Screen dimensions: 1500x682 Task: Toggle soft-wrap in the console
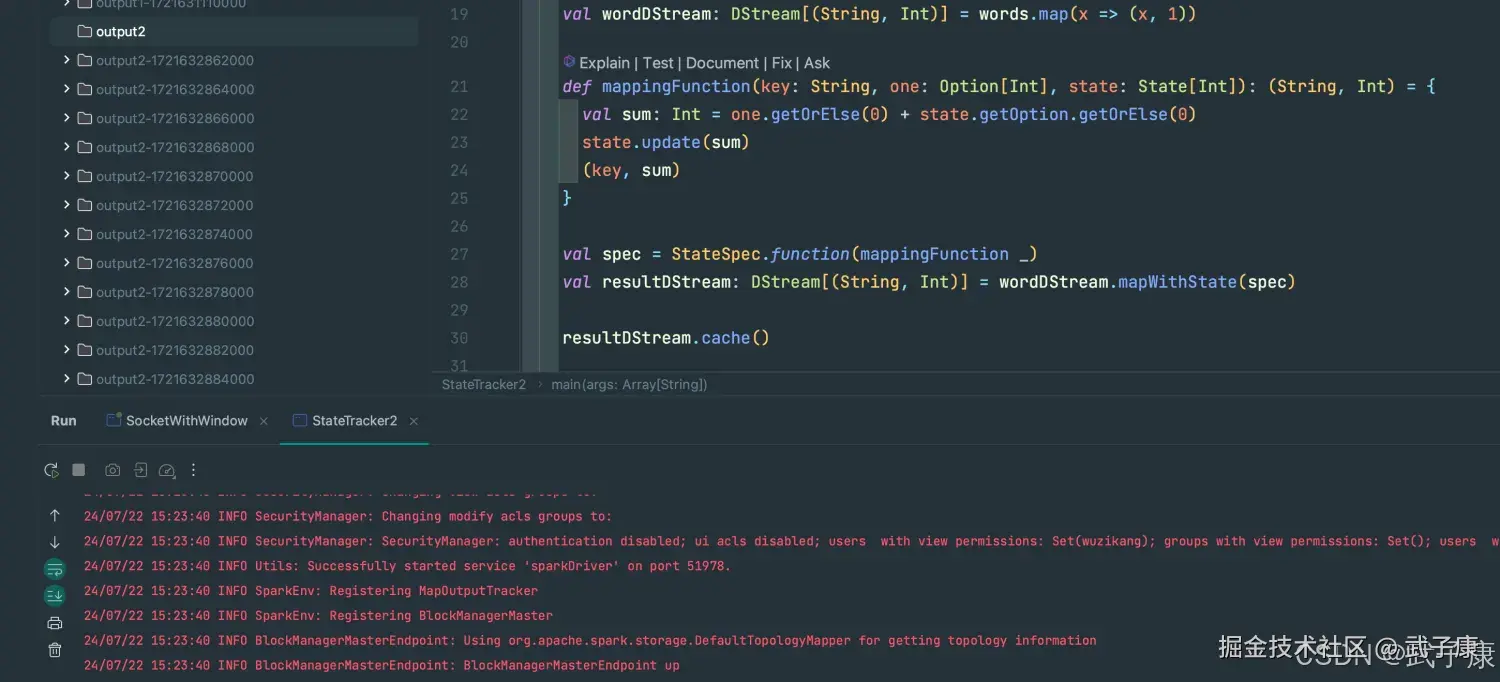click(x=54, y=569)
